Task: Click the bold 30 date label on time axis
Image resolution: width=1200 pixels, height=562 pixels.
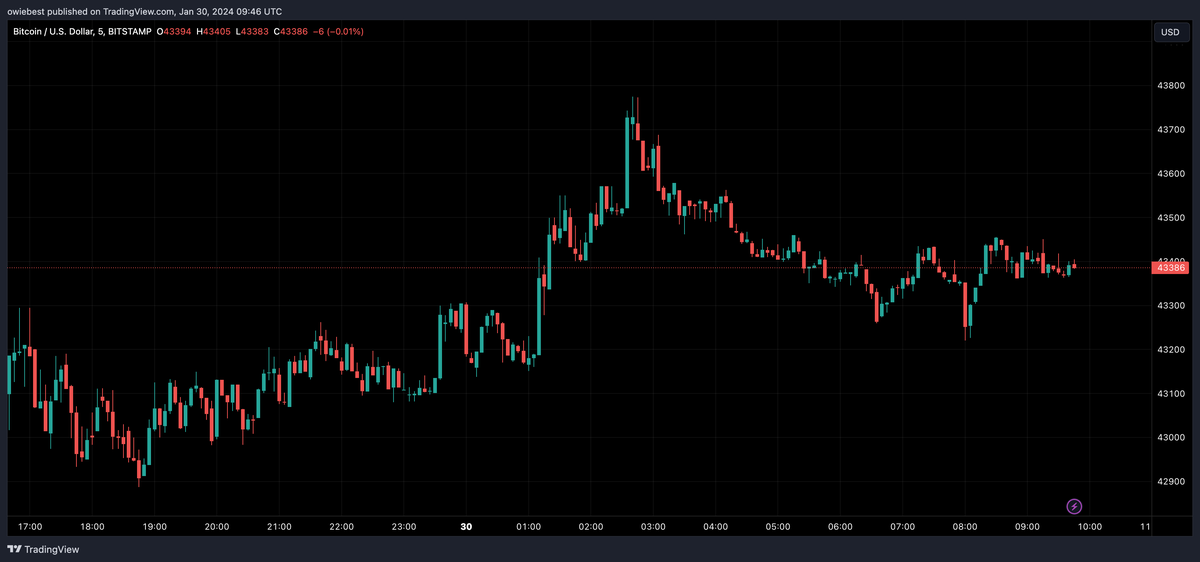Action: 466,526
